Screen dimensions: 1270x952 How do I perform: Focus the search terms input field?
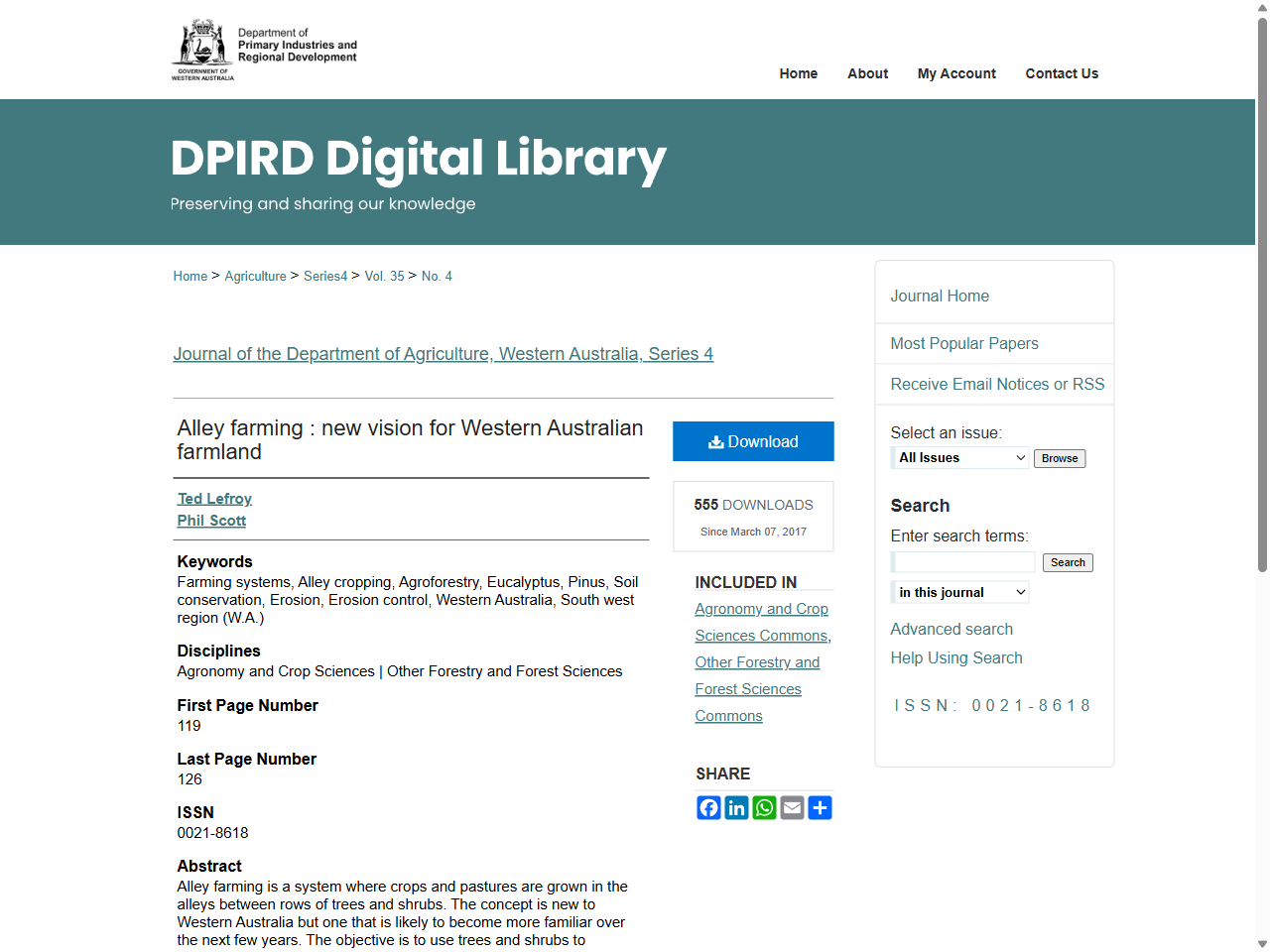point(963,562)
